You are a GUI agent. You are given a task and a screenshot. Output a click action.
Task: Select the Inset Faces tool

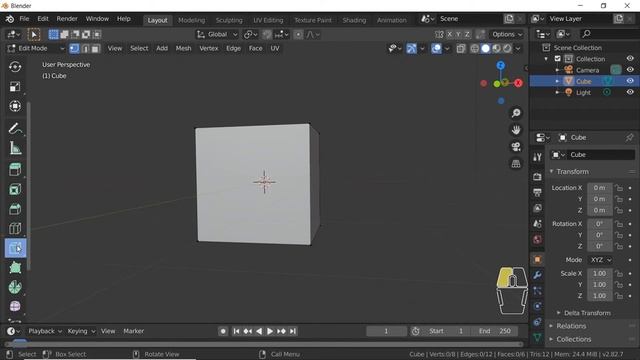point(15,189)
